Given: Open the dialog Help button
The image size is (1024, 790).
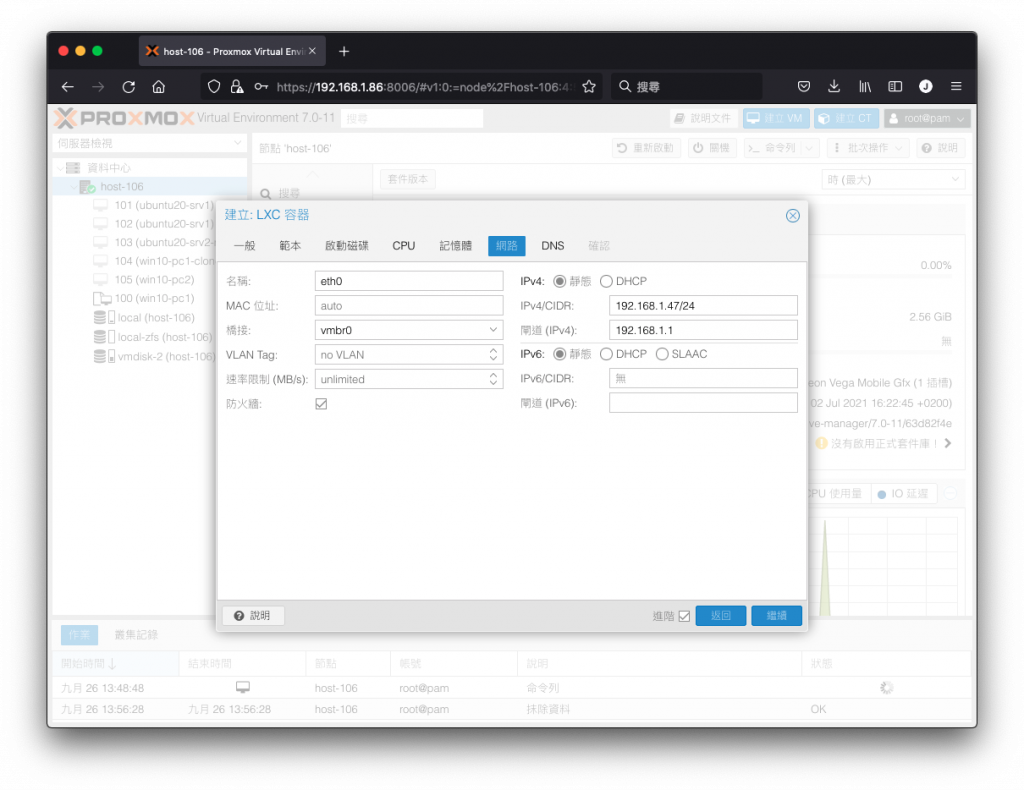Looking at the screenshot, I should click(253, 616).
